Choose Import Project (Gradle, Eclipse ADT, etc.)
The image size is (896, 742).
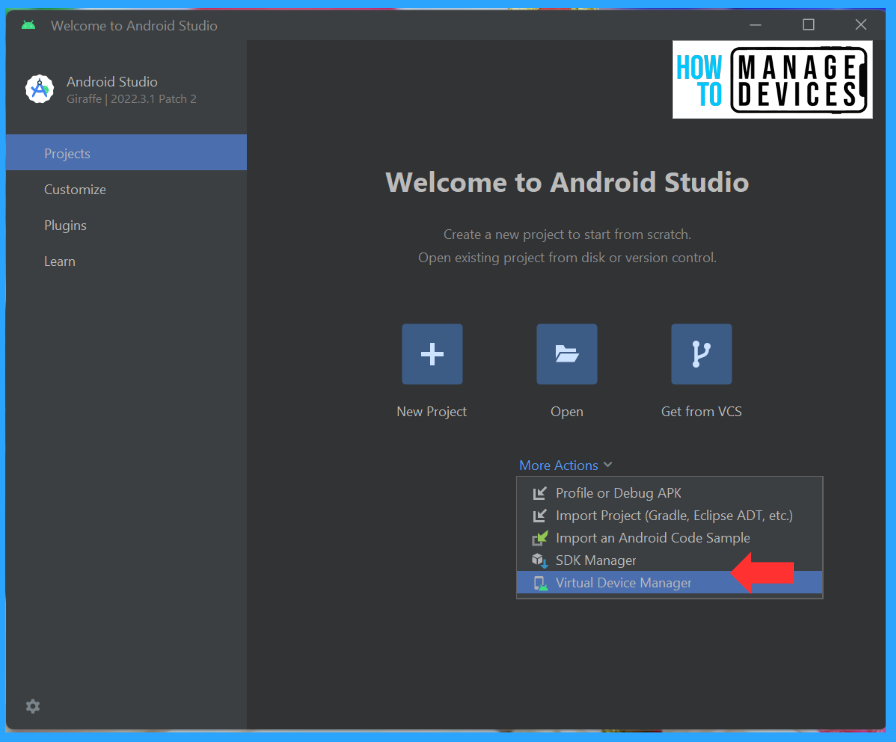(669, 516)
